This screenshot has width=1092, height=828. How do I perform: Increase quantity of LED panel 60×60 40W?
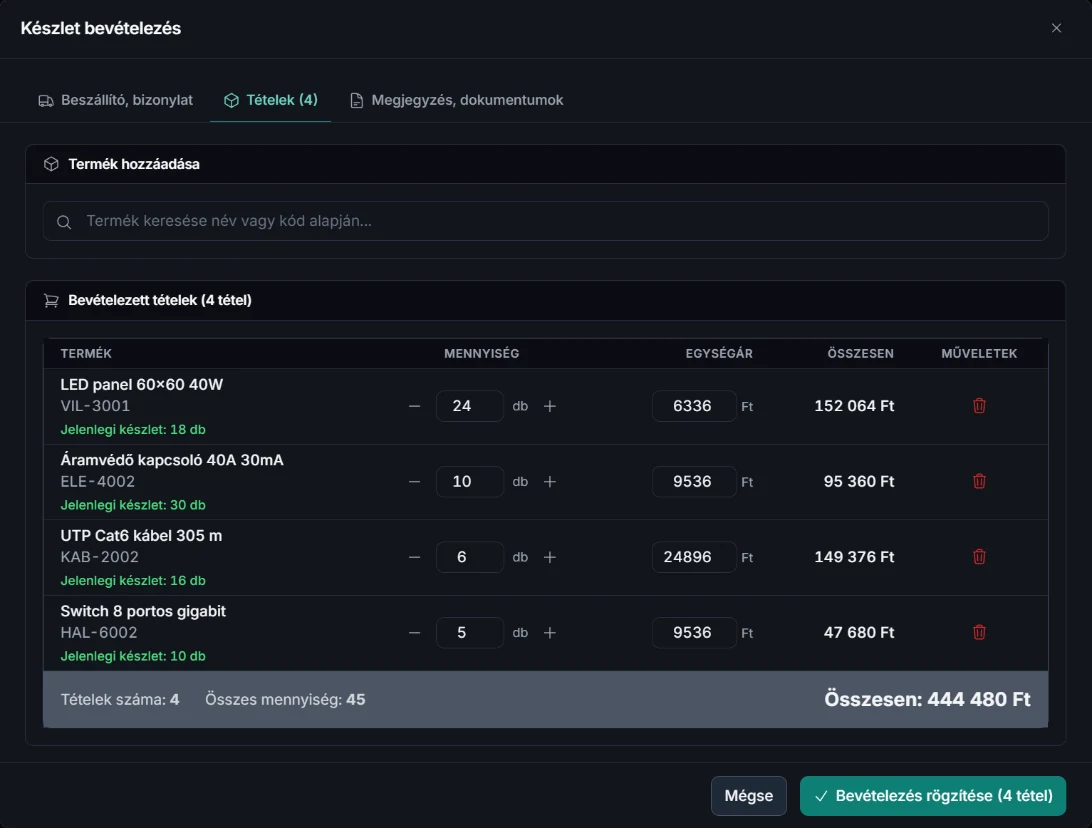tap(549, 406)
